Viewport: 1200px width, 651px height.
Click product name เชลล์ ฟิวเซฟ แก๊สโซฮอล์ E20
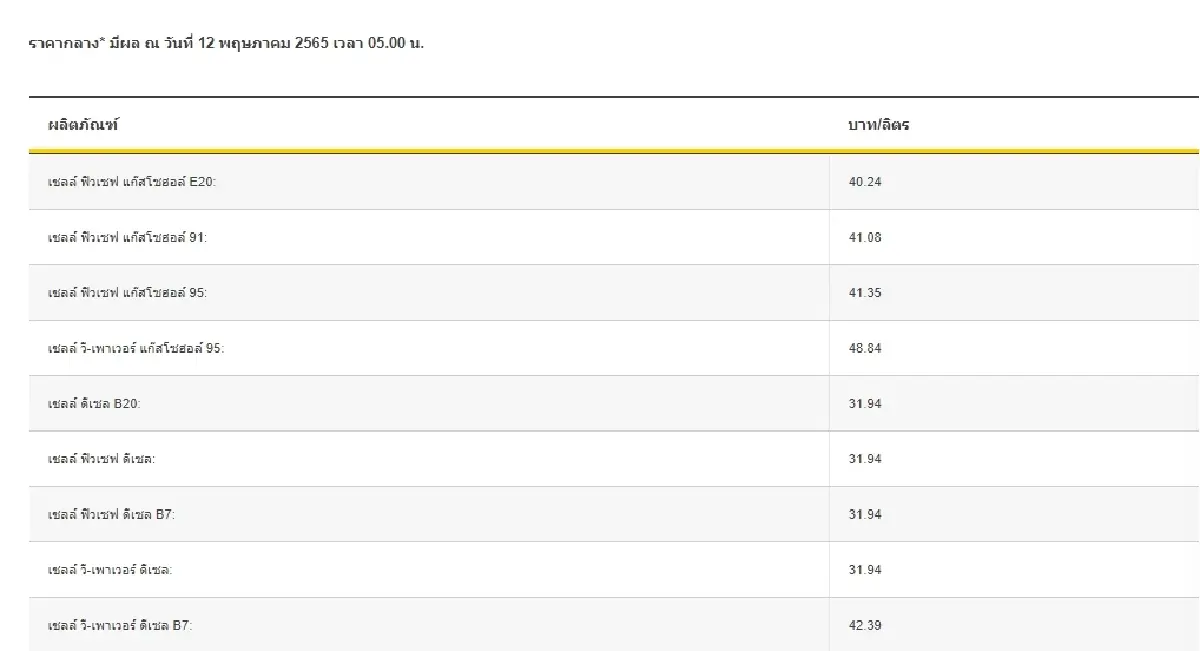click(x=131, y=182)
